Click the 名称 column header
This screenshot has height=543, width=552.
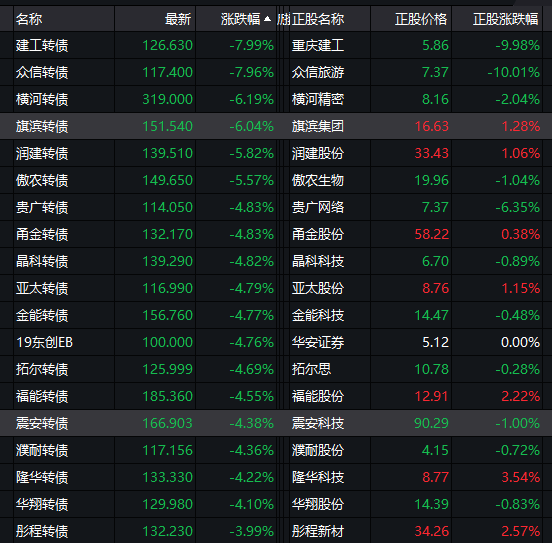pyautogui.click(x=29, y=19)
